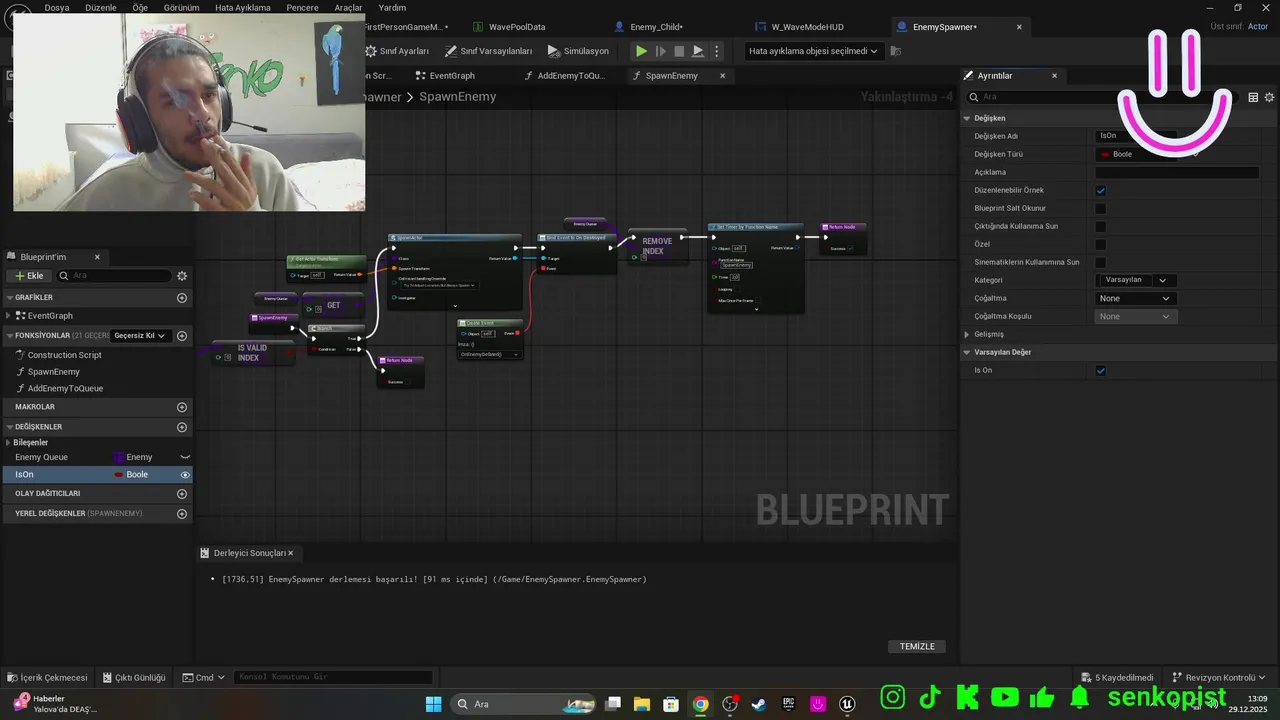Viewport: 1280px width, 720px height.
Task: Open Geçersiz Kıl override dropdown
Action: pyautogui.click(x=139, y=336)
